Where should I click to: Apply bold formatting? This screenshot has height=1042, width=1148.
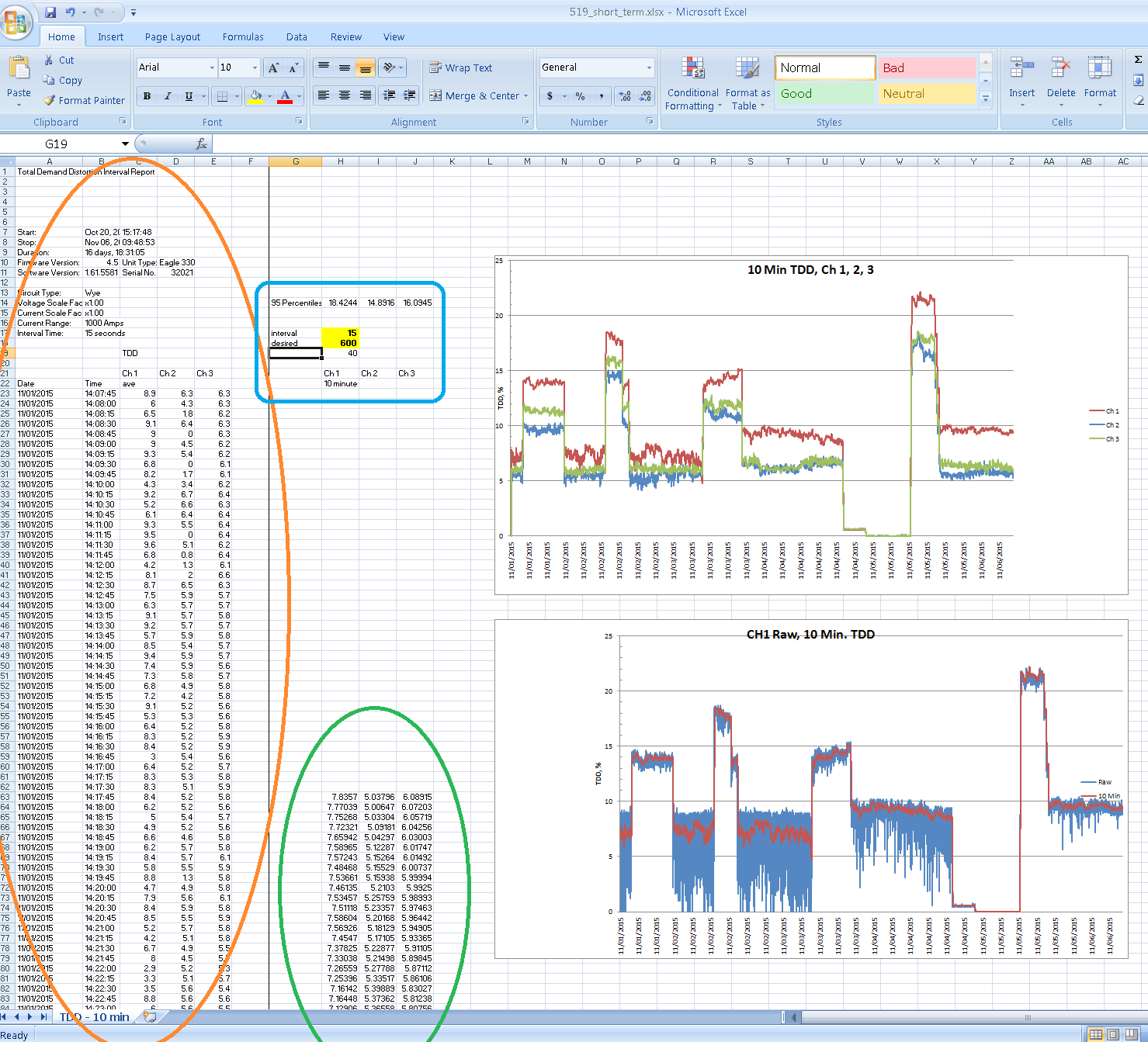coord(147,95)
